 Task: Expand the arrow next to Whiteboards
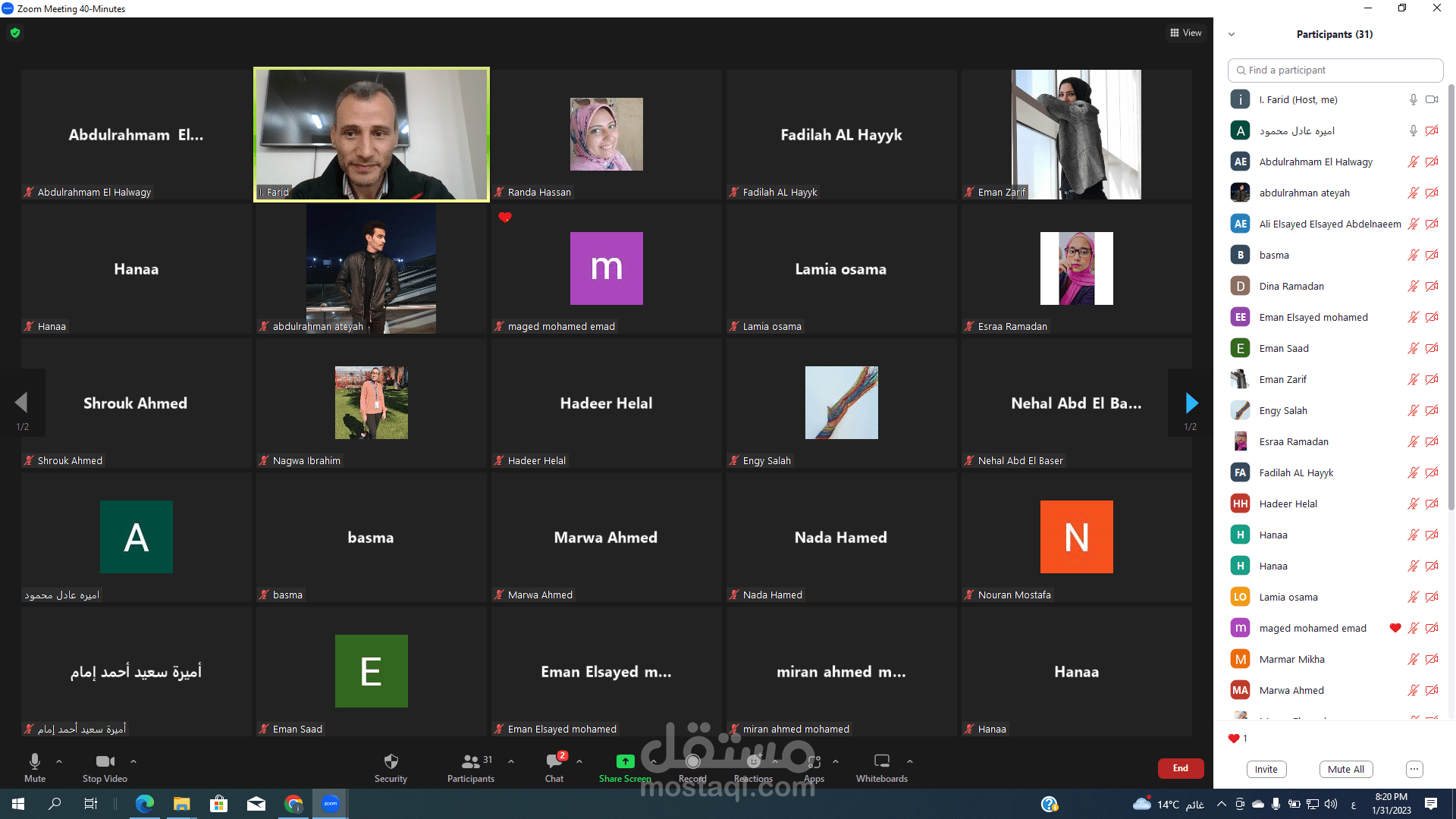tap(910, 761)
